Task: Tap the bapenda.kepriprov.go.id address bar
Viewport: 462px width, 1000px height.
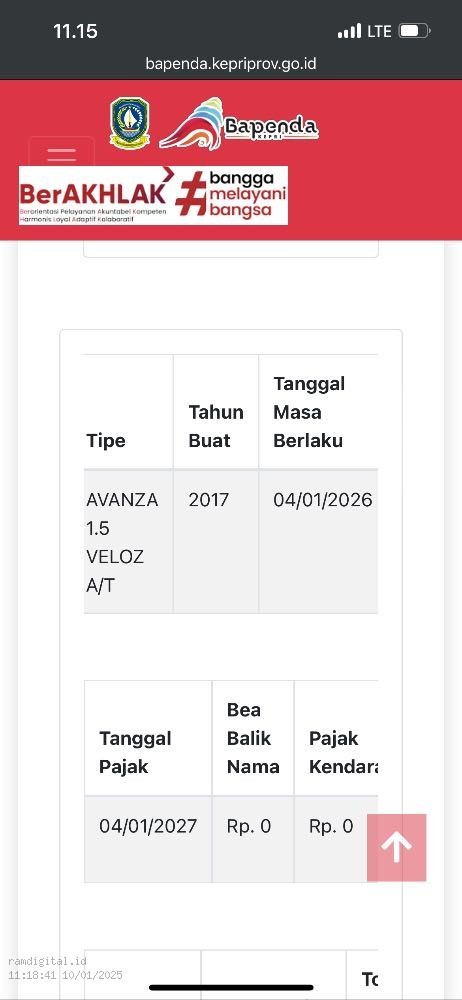Action: [x=231, y=64]
